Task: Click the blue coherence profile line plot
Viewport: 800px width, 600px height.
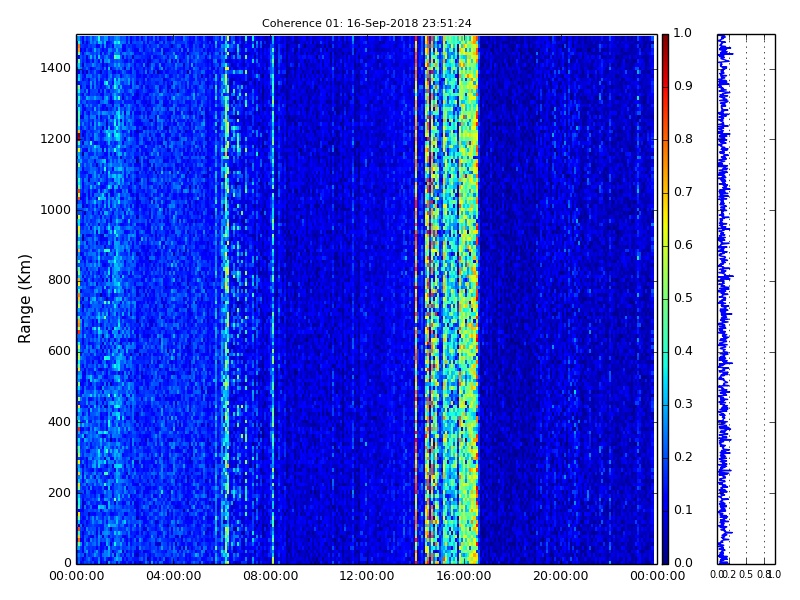Action: [723, 299]
